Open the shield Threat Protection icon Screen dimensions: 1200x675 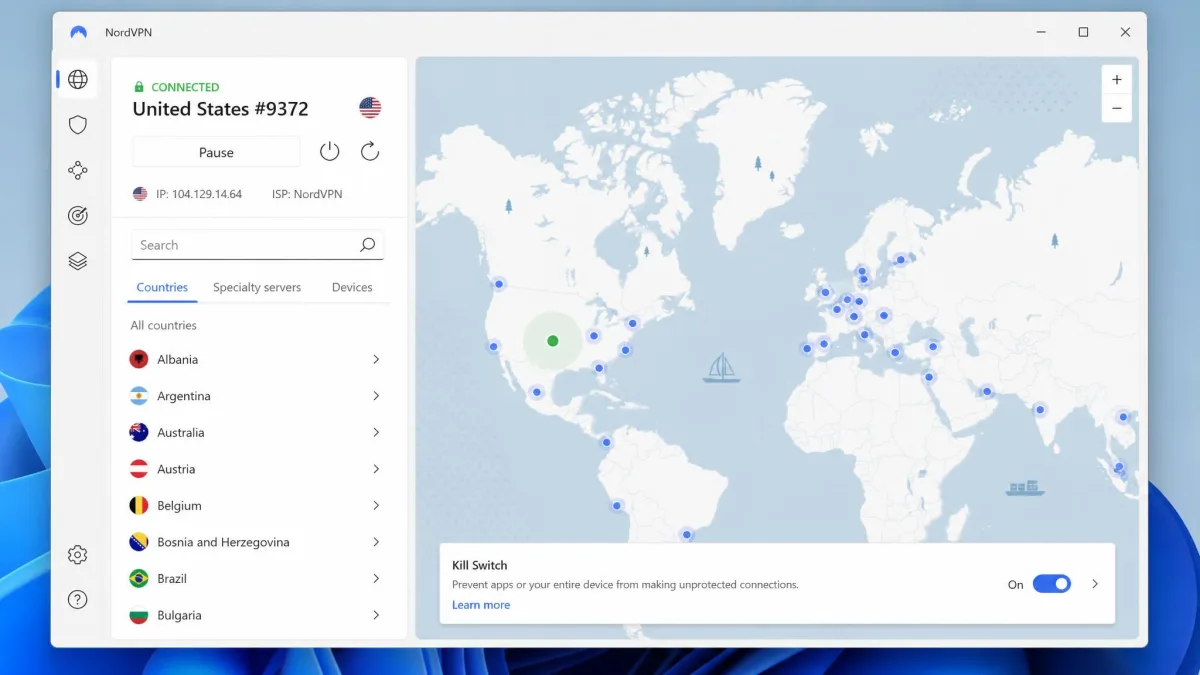[78, 125]
